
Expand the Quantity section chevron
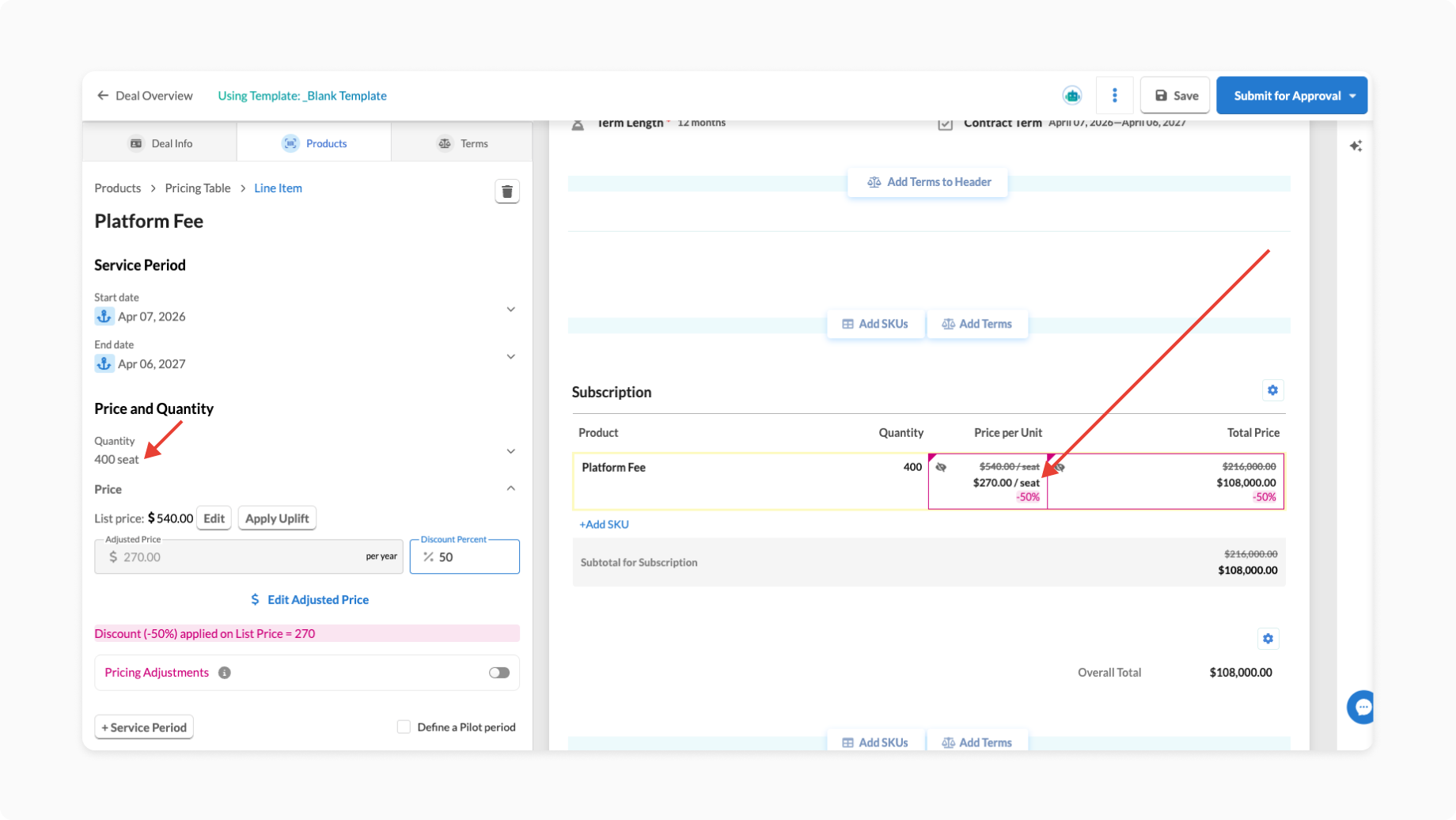pos(510,451)
